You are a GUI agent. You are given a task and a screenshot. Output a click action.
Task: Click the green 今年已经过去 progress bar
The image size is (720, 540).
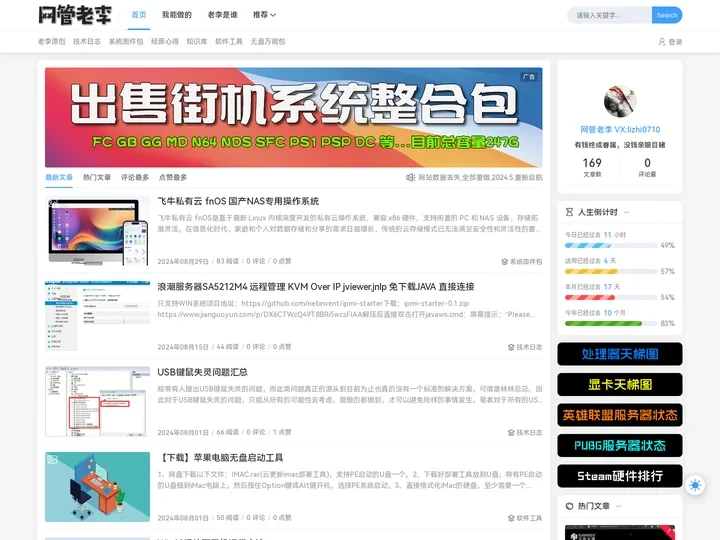(610, 324)
